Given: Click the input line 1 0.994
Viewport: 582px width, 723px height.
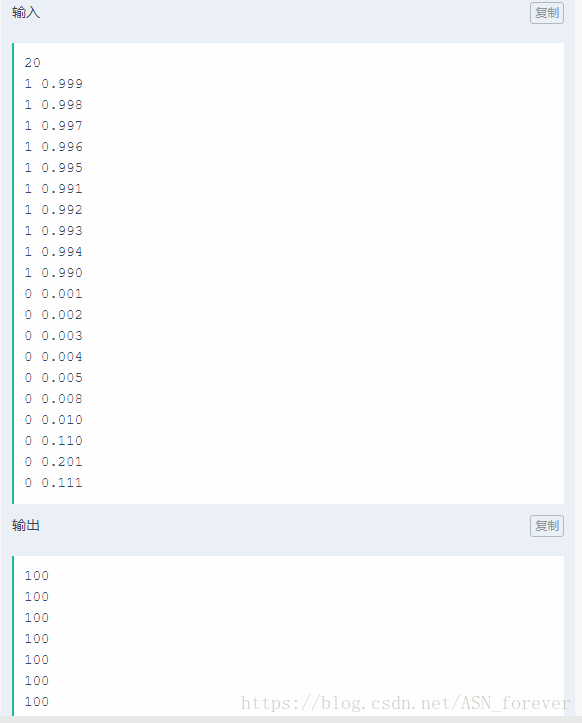Looking at the screenshot, I should tap(53, 252).
